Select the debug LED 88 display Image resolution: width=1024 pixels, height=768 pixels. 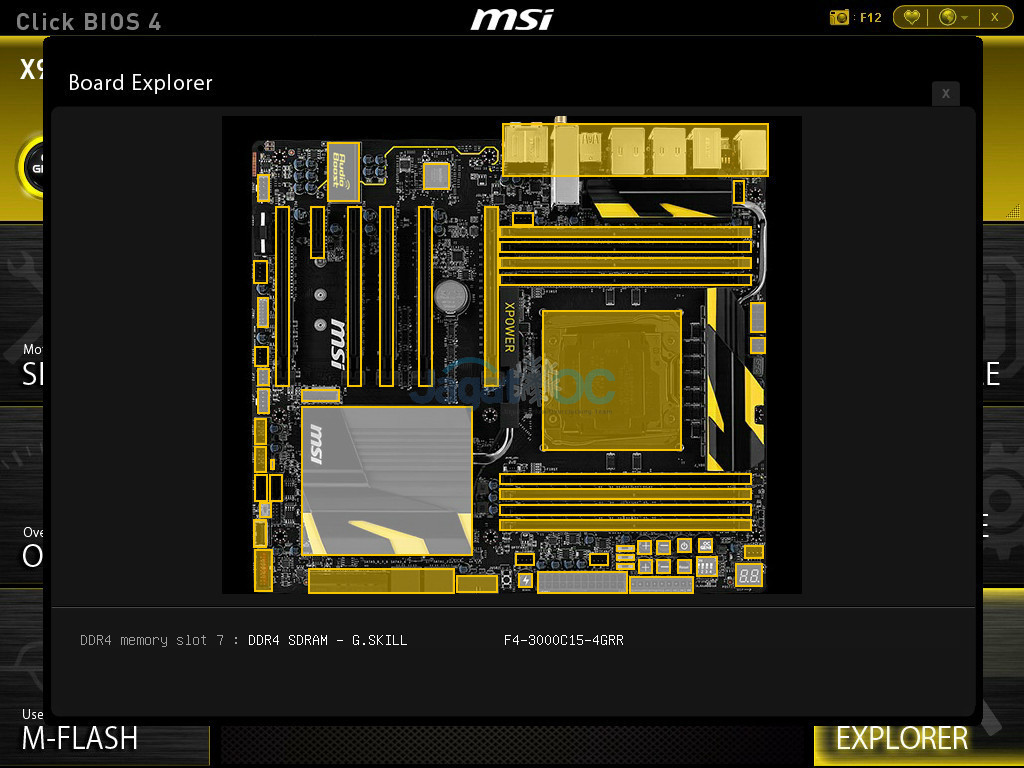click(x=748, y=576)
